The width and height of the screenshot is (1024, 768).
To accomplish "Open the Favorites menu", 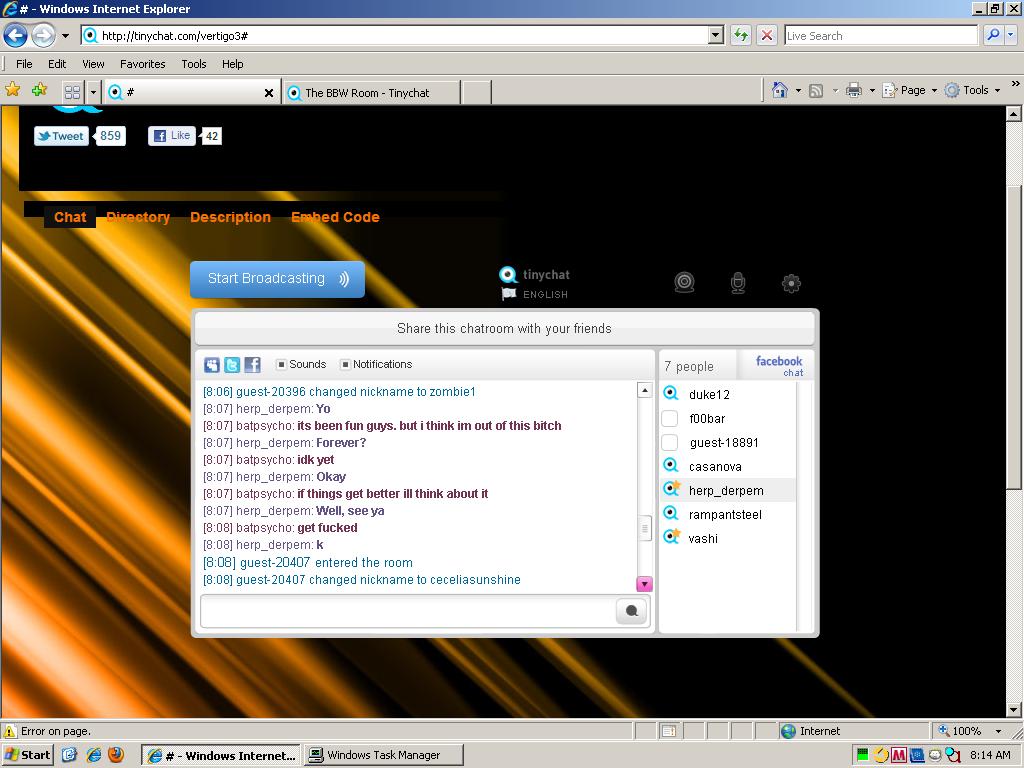I will (x=142, y=63).
